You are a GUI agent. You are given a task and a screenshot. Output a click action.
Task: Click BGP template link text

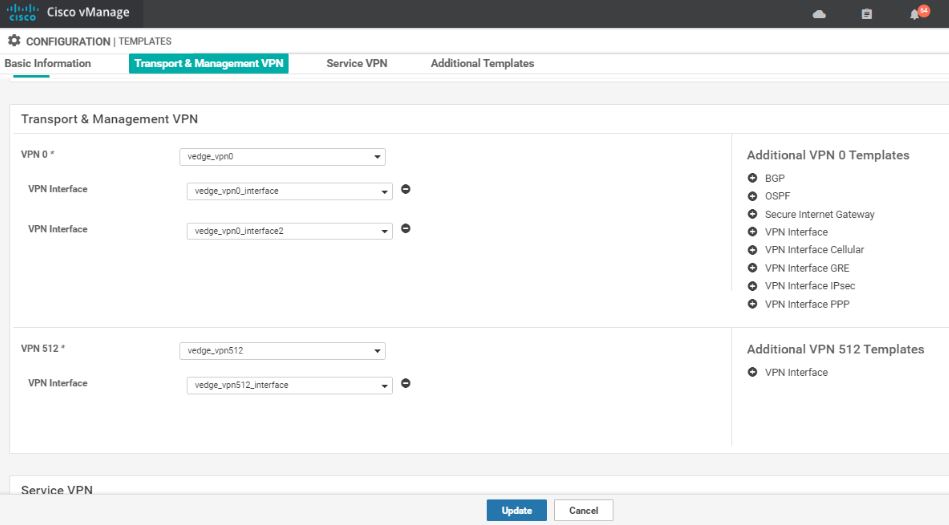[x=775, y=179]
